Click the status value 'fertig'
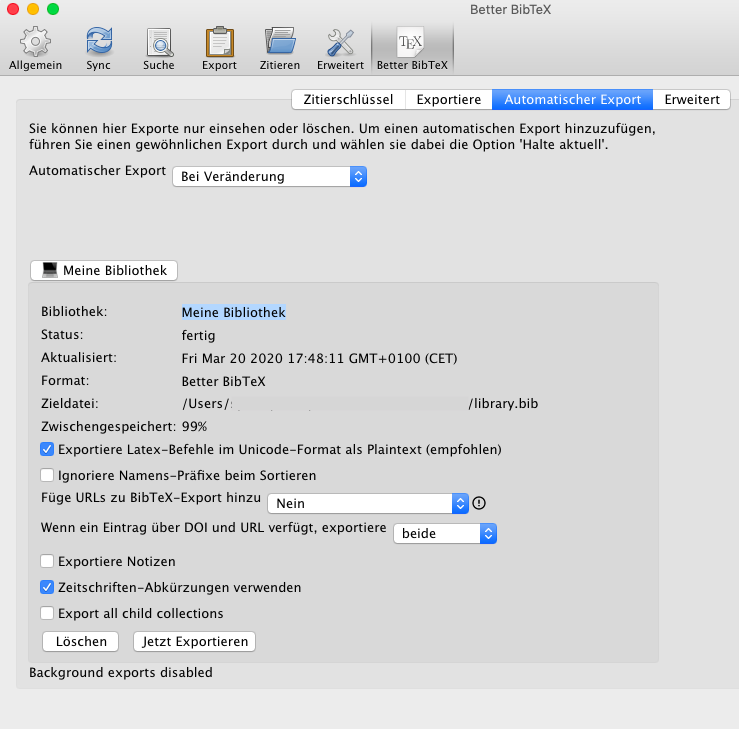Viewport: 739px width, 729px height. click(x=198, y=336)
